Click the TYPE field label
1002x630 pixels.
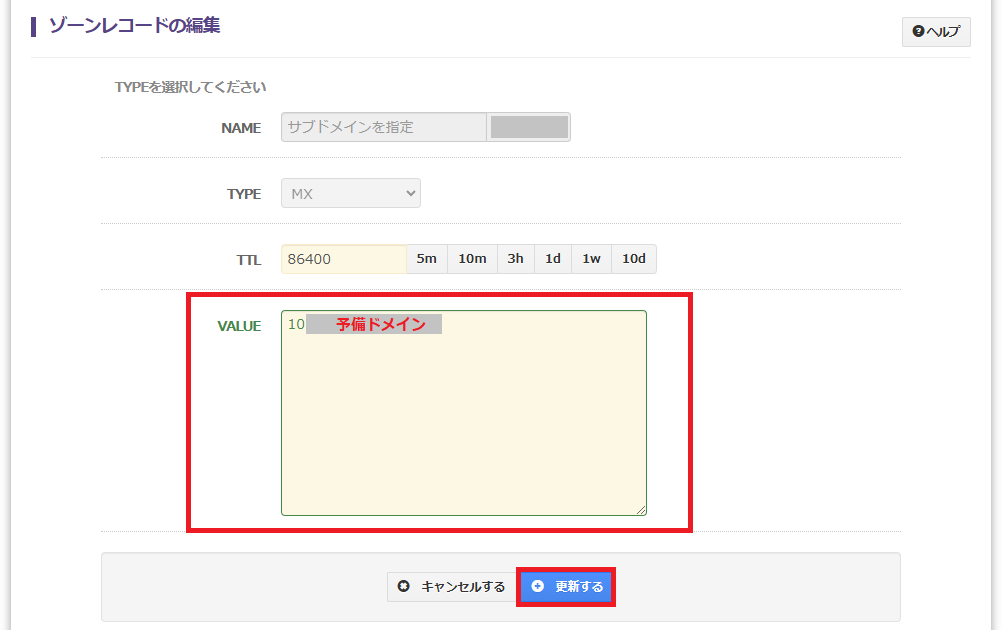(244, 194)
